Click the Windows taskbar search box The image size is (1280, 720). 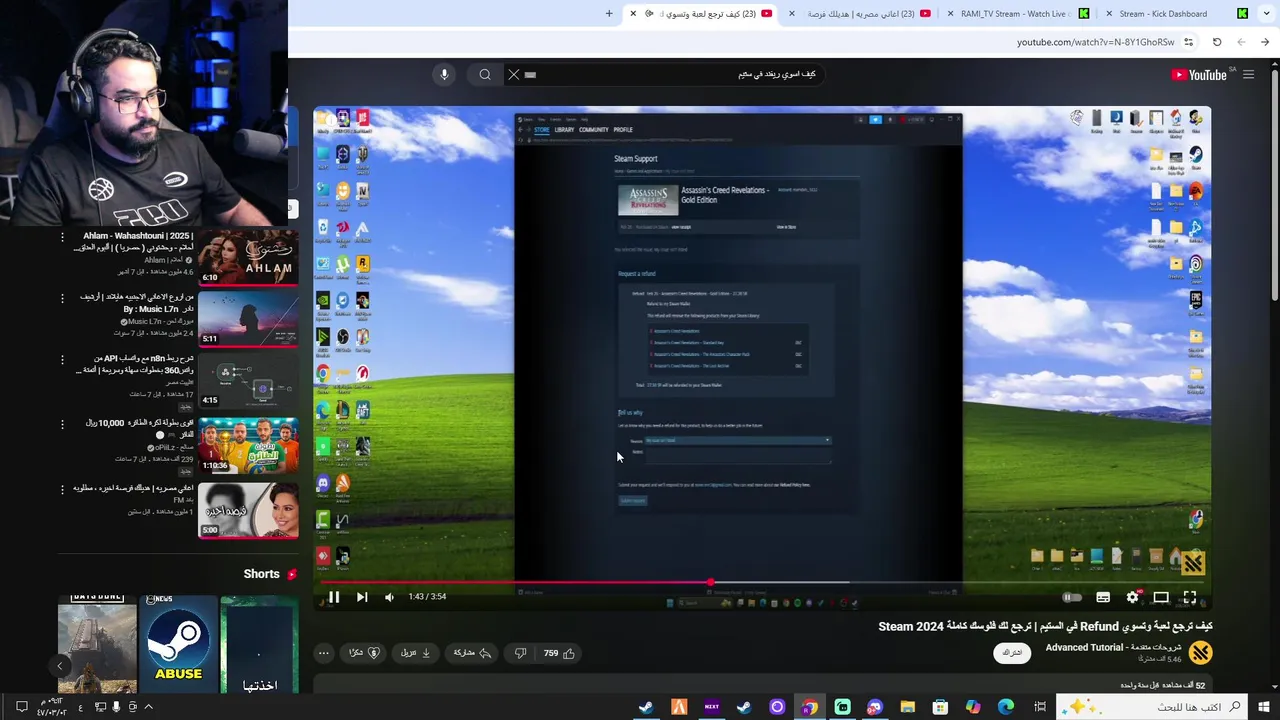point(1150,707)
